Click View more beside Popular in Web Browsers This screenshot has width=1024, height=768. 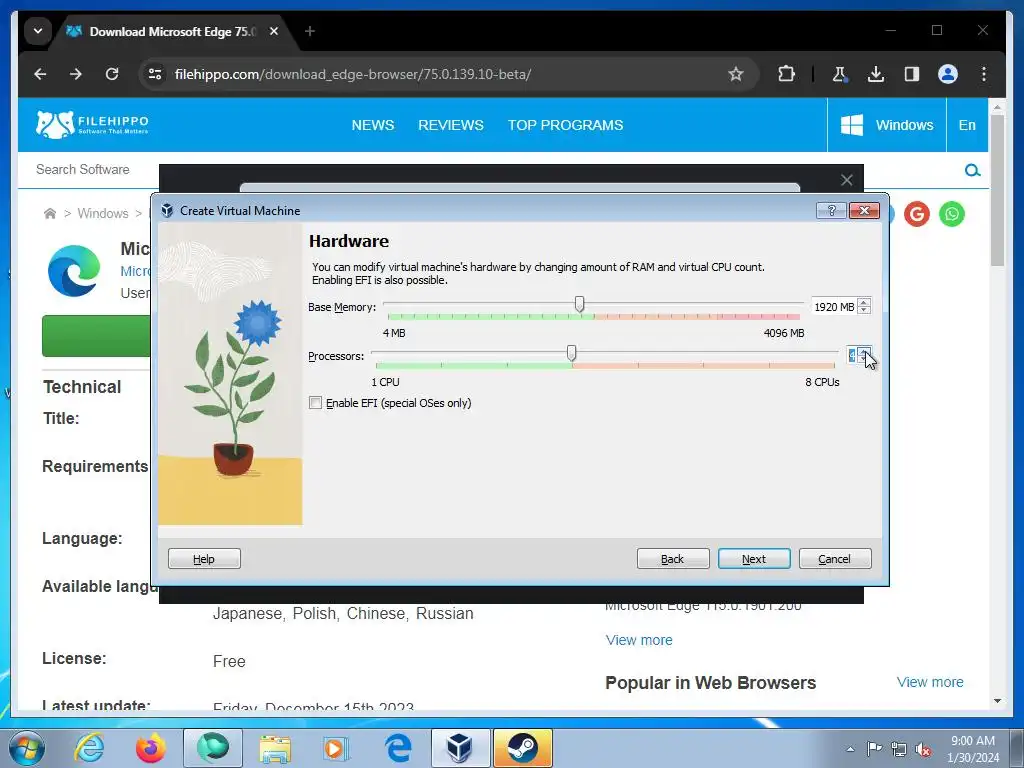[930, 682]
